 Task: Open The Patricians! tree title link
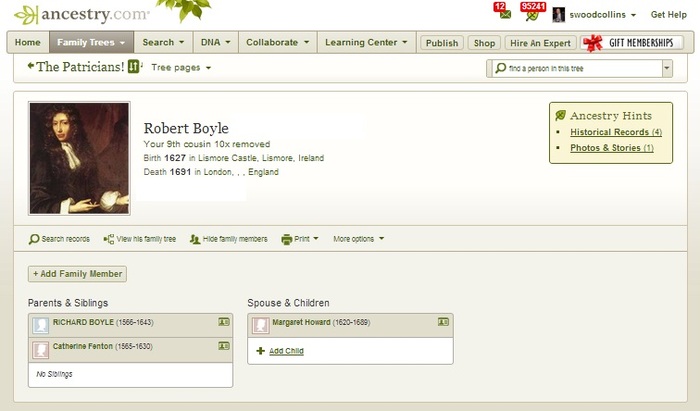(x=80, y=67)
